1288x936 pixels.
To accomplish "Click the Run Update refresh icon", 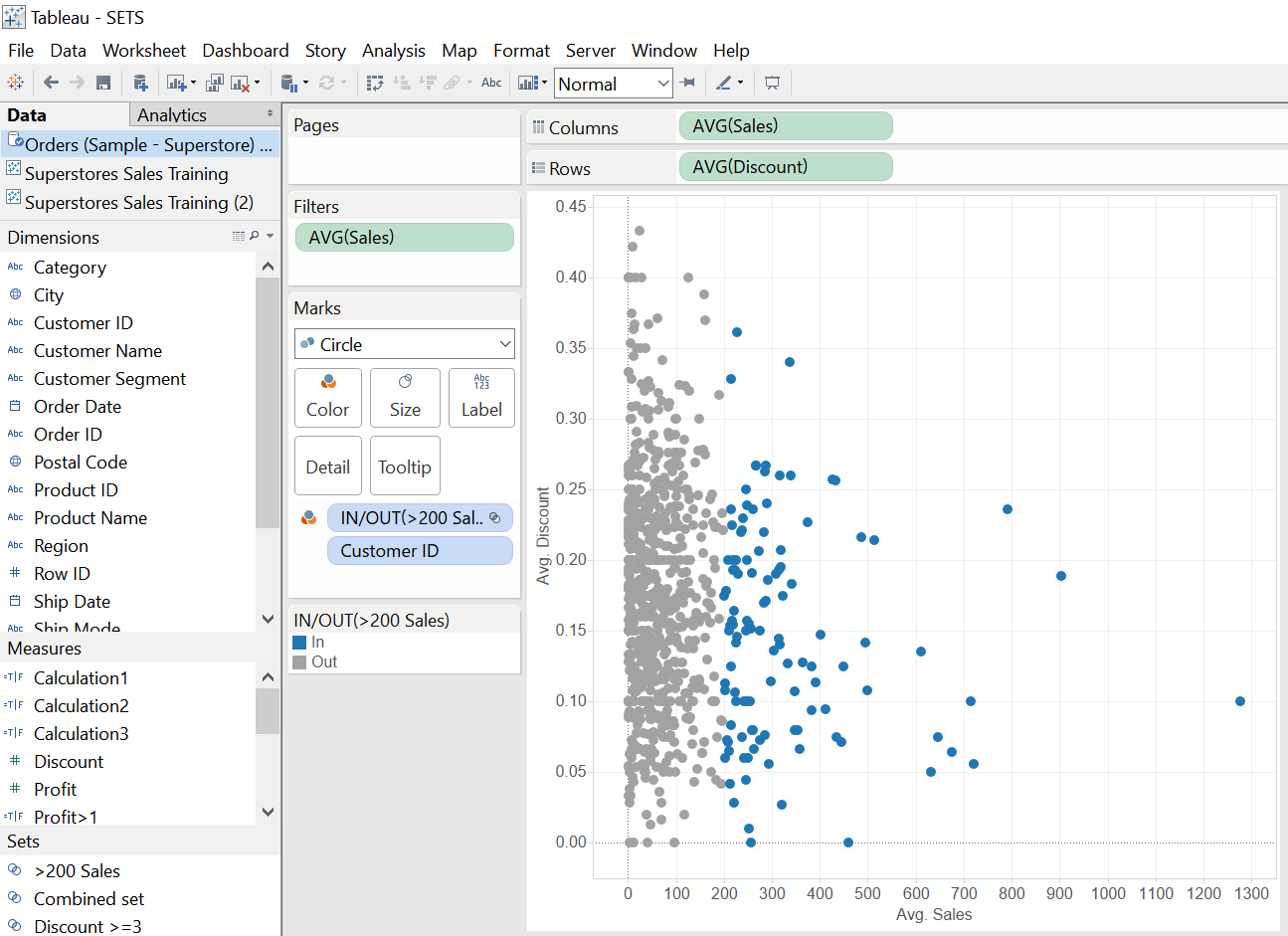I will [x=326, y=83].
